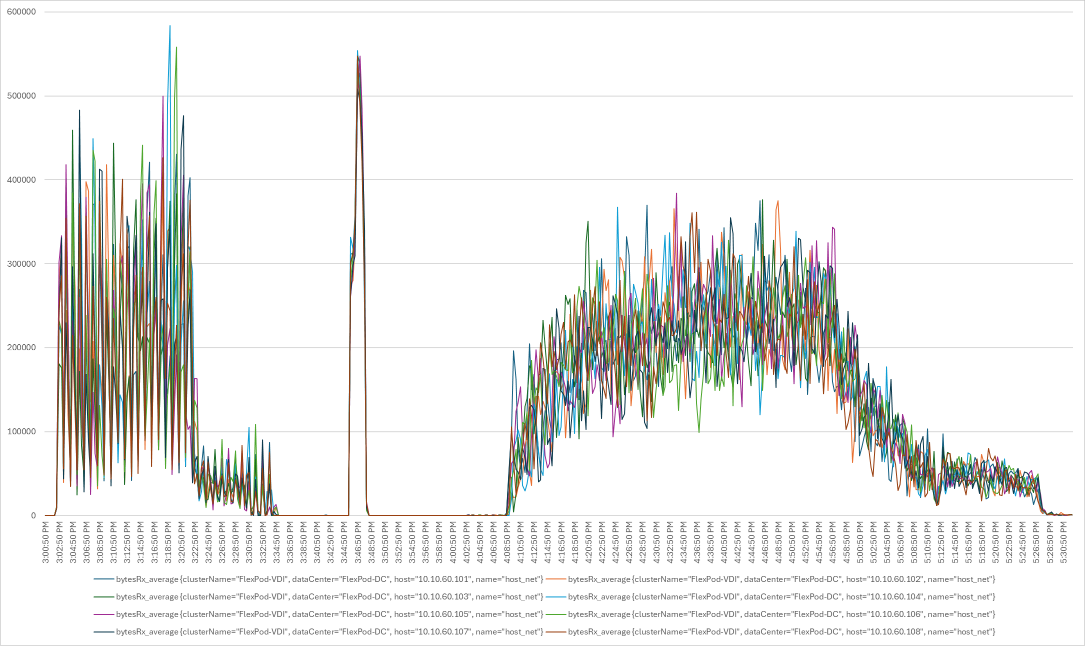Select legend text for host "10.10.60.102"

tap(782, 579)
